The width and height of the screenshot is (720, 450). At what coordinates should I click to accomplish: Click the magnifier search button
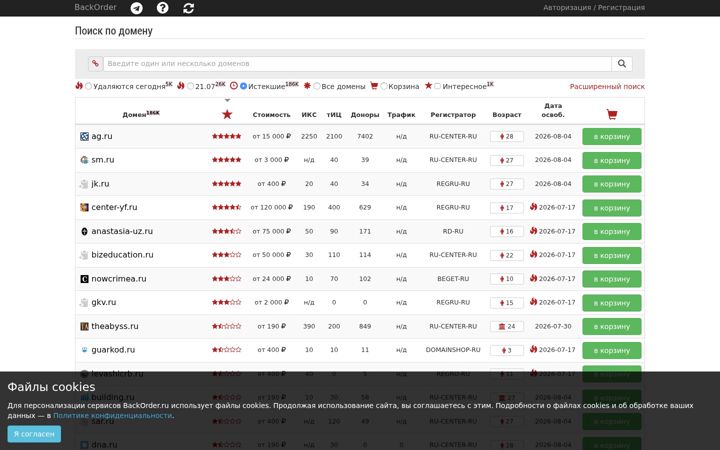(x=622, y=64)
